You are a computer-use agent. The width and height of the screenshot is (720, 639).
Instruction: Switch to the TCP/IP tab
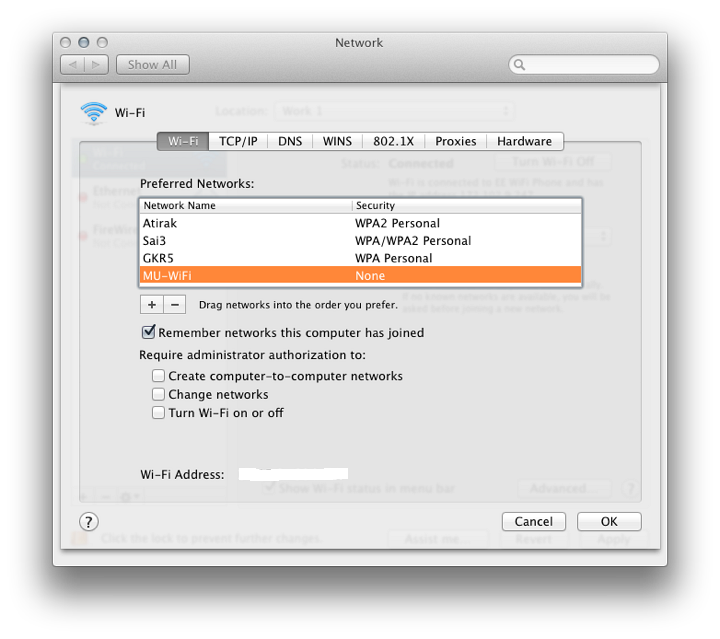238,141
